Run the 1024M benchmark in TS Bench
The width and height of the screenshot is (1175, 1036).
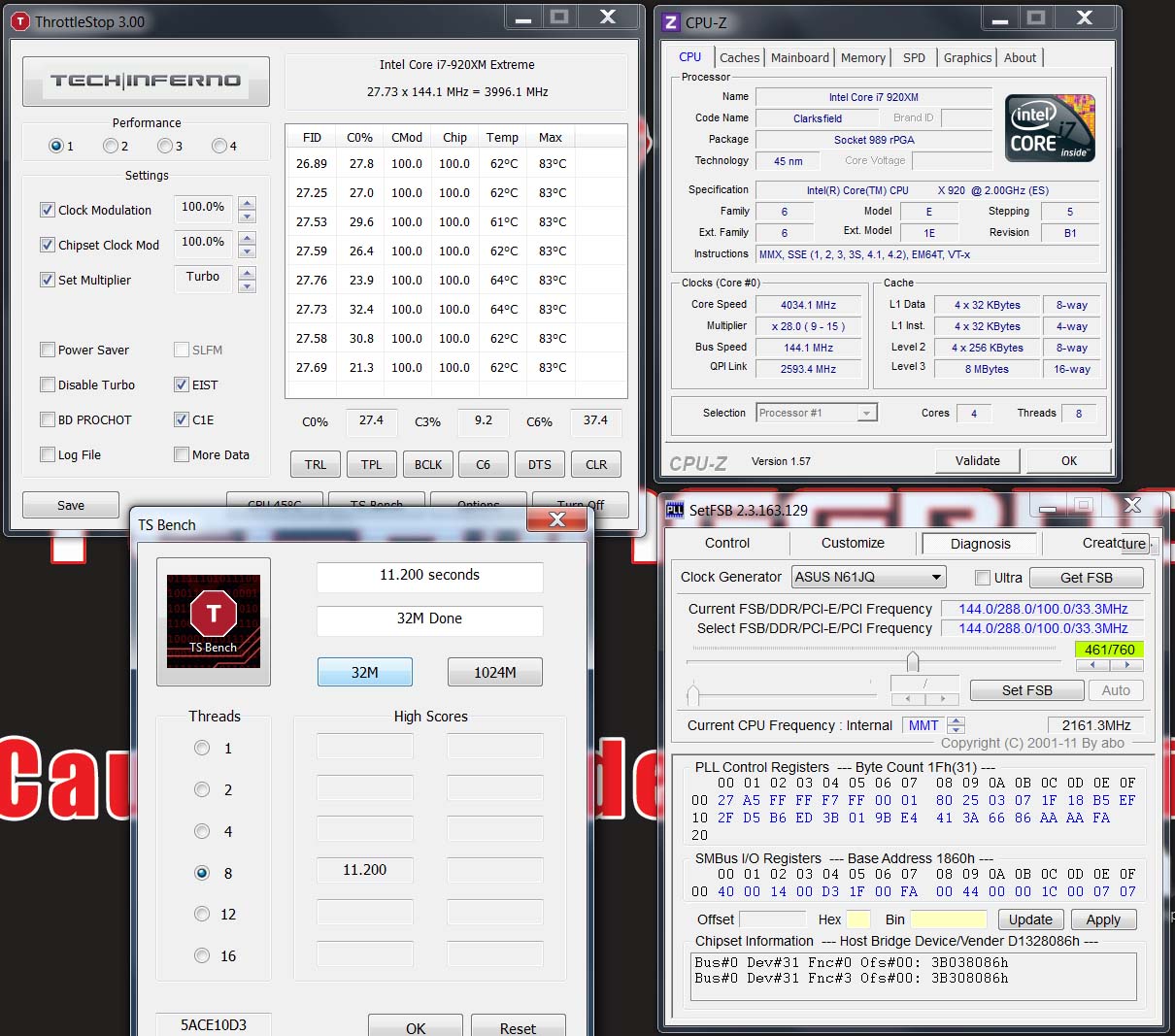tap(495, 672)
